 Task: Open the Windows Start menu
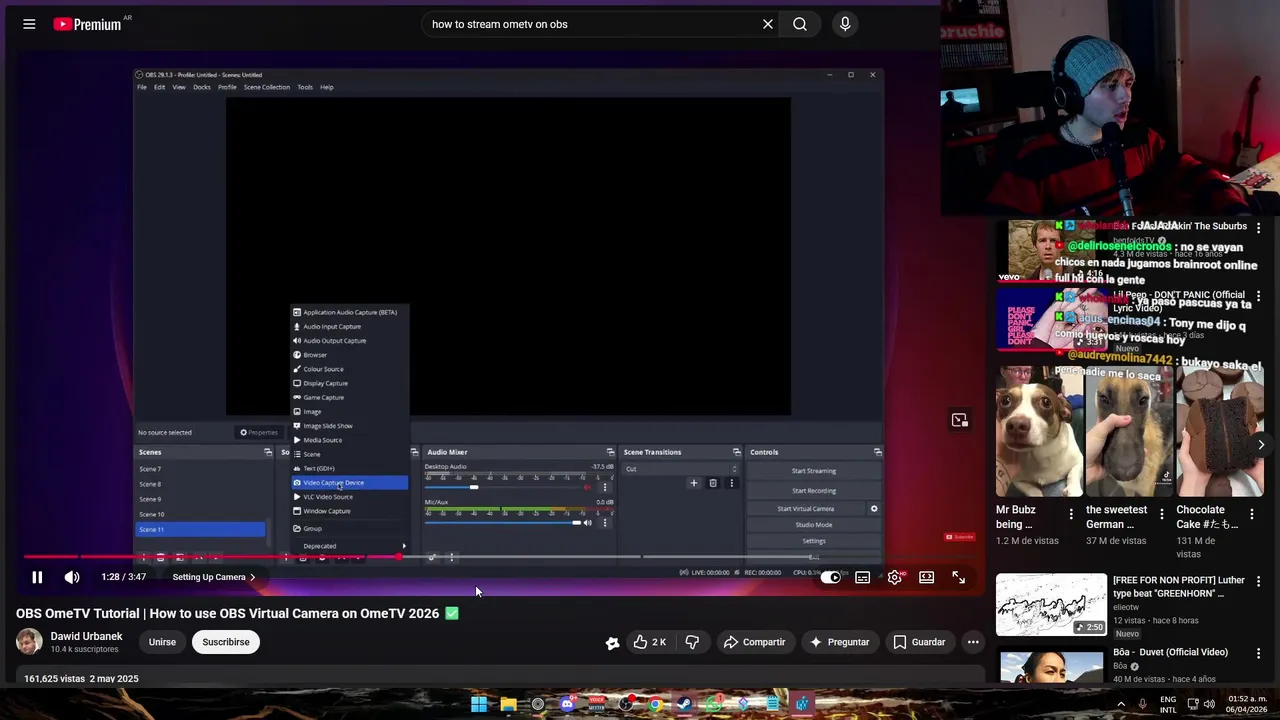pyautogui.click(x=479, y=704)
